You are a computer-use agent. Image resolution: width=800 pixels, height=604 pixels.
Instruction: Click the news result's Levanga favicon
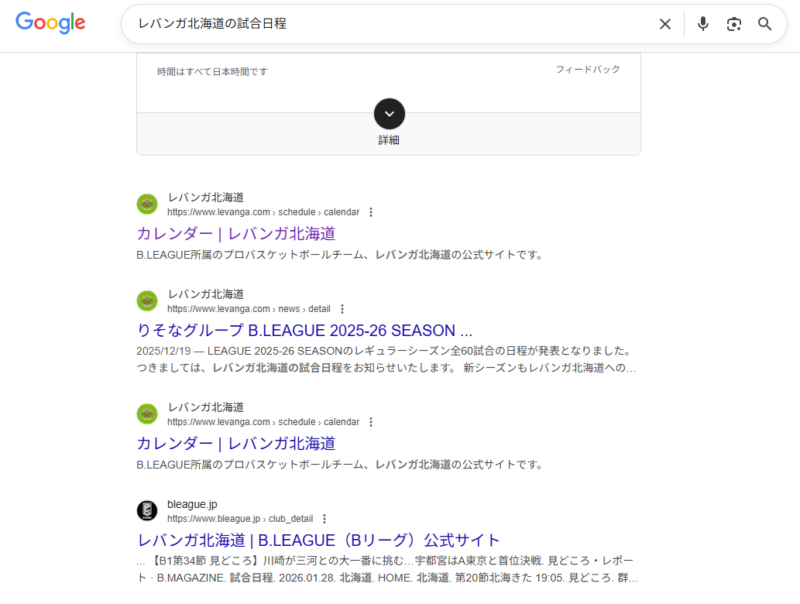(147, 301)
